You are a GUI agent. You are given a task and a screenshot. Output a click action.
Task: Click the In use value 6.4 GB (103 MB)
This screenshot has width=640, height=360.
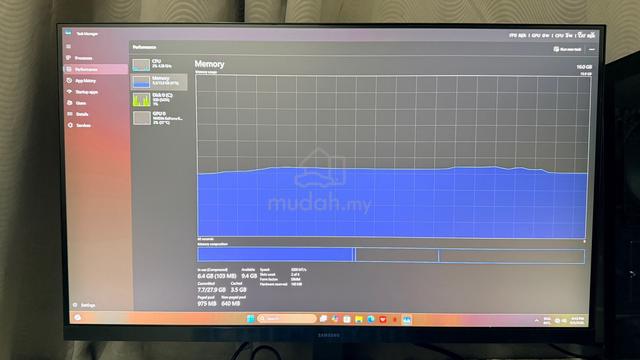click(x=217, y=276)
